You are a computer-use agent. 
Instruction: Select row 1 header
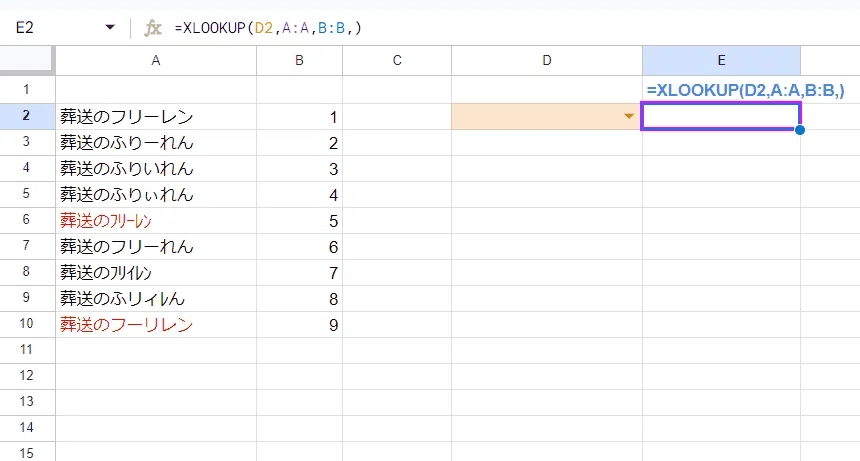pos(27,89)
